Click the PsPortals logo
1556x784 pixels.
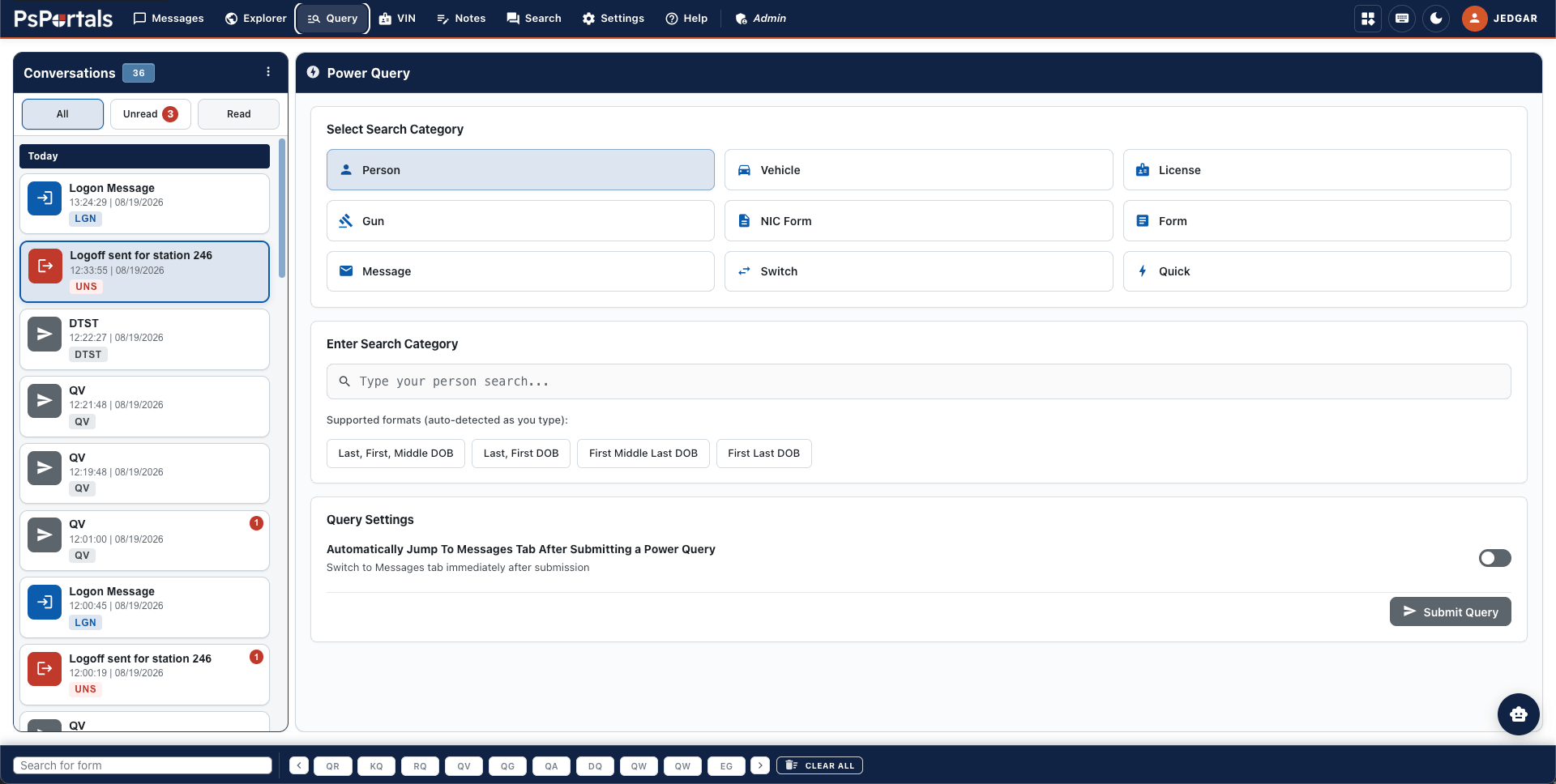pos(63,19)
